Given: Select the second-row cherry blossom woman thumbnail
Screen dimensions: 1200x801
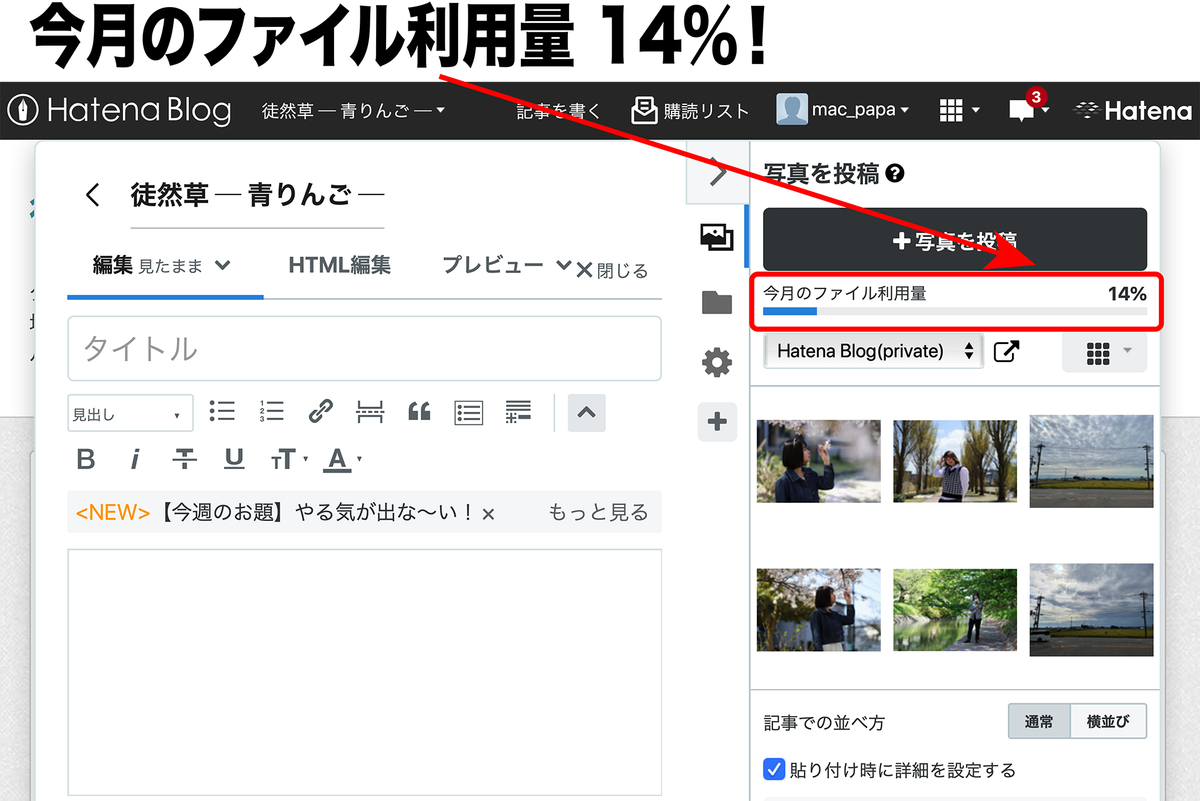Looking at the screenshot, I should pos(819,610).
